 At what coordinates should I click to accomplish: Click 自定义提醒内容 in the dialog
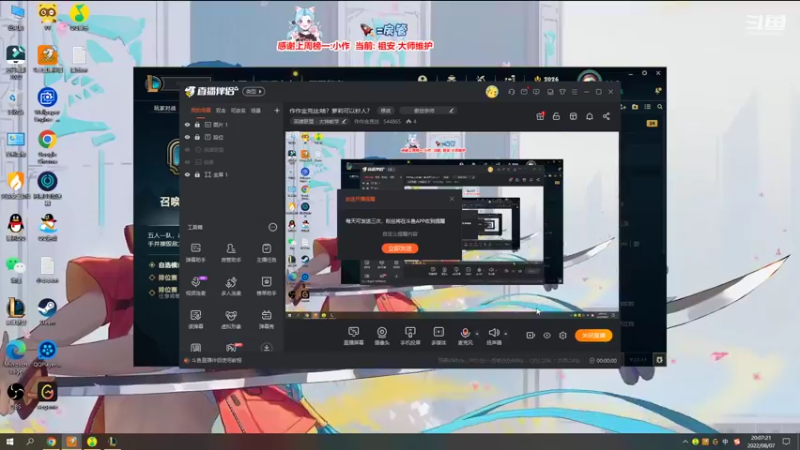[400, 234]
